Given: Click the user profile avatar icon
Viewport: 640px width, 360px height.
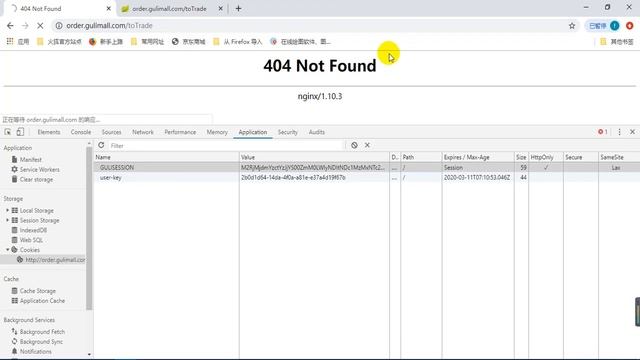Looking at the screenshot, I should [x=614, y=26].
